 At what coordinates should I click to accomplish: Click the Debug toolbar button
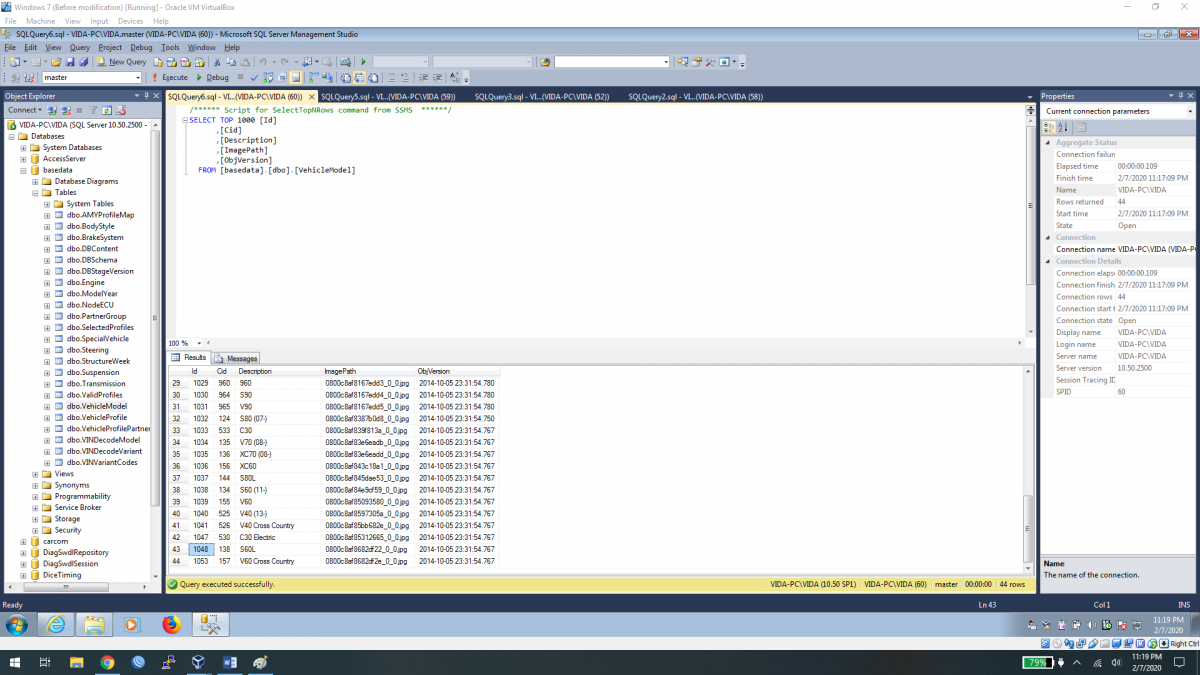point(212,77)
